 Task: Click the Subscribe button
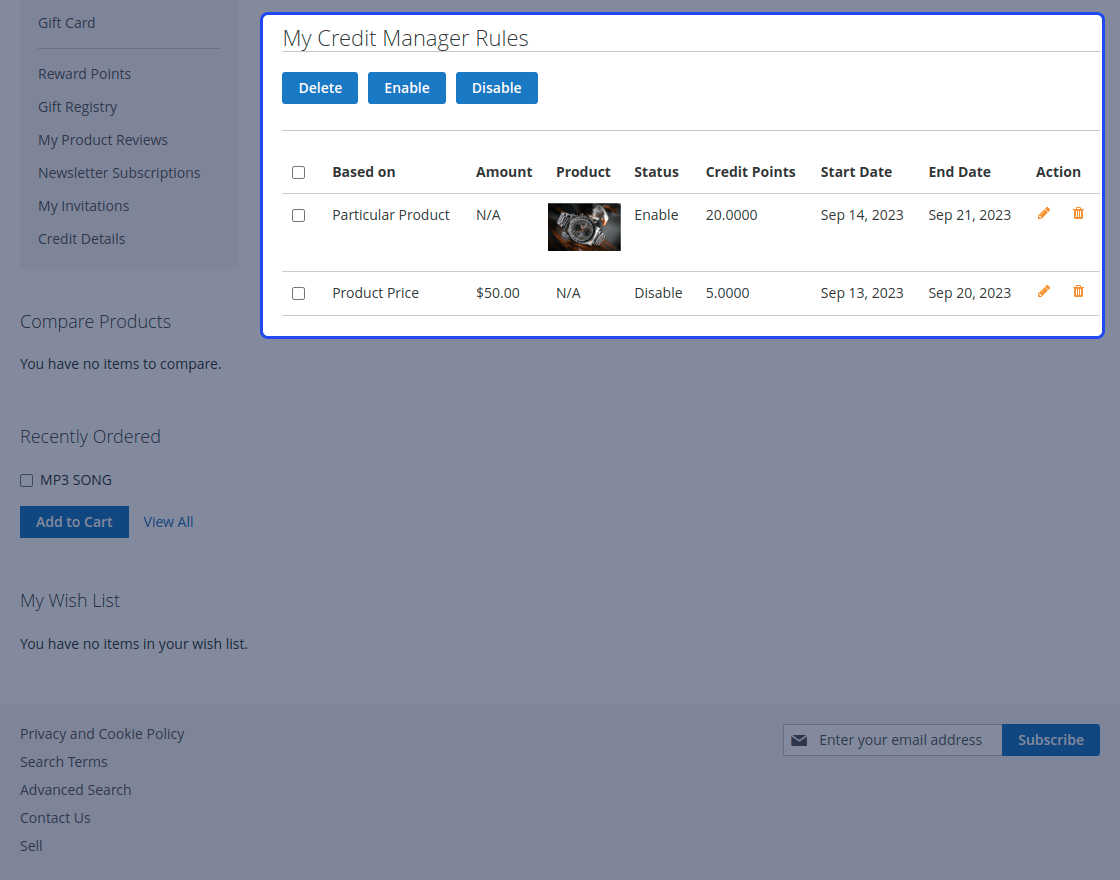[x=1051, y=740]
